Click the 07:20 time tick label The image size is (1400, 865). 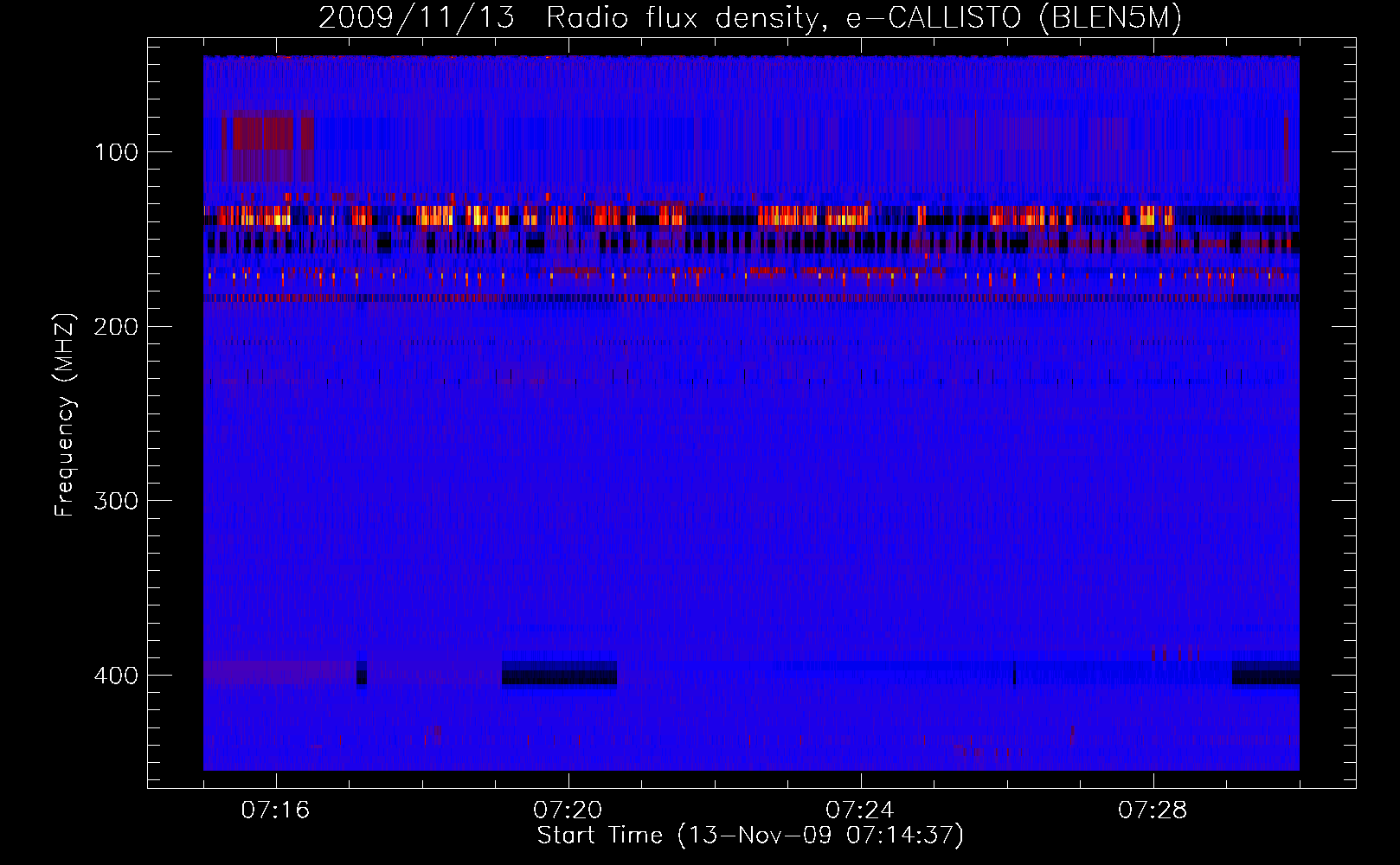point(568,811)
